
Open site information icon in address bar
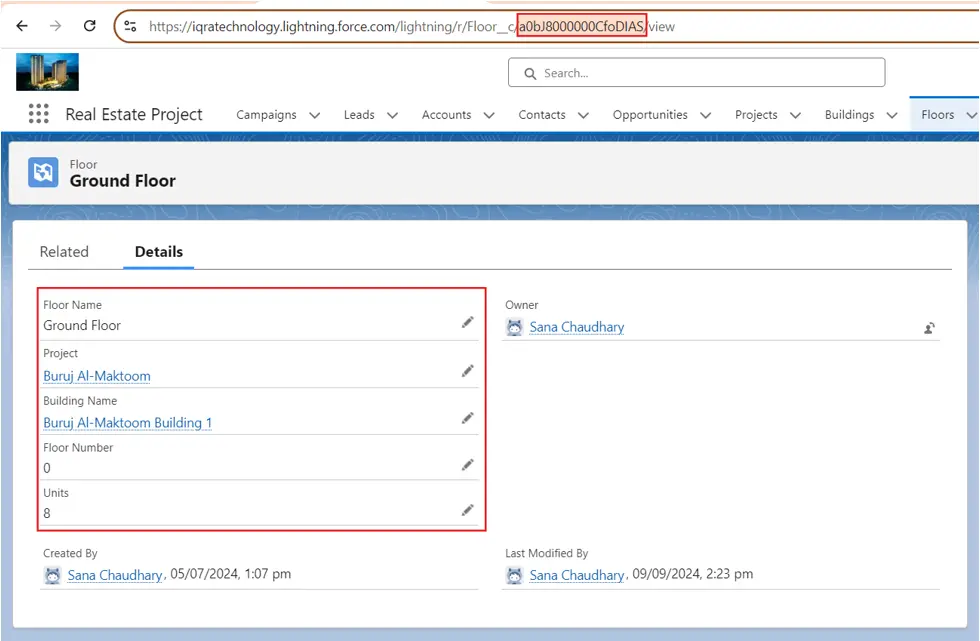point(130,26)
